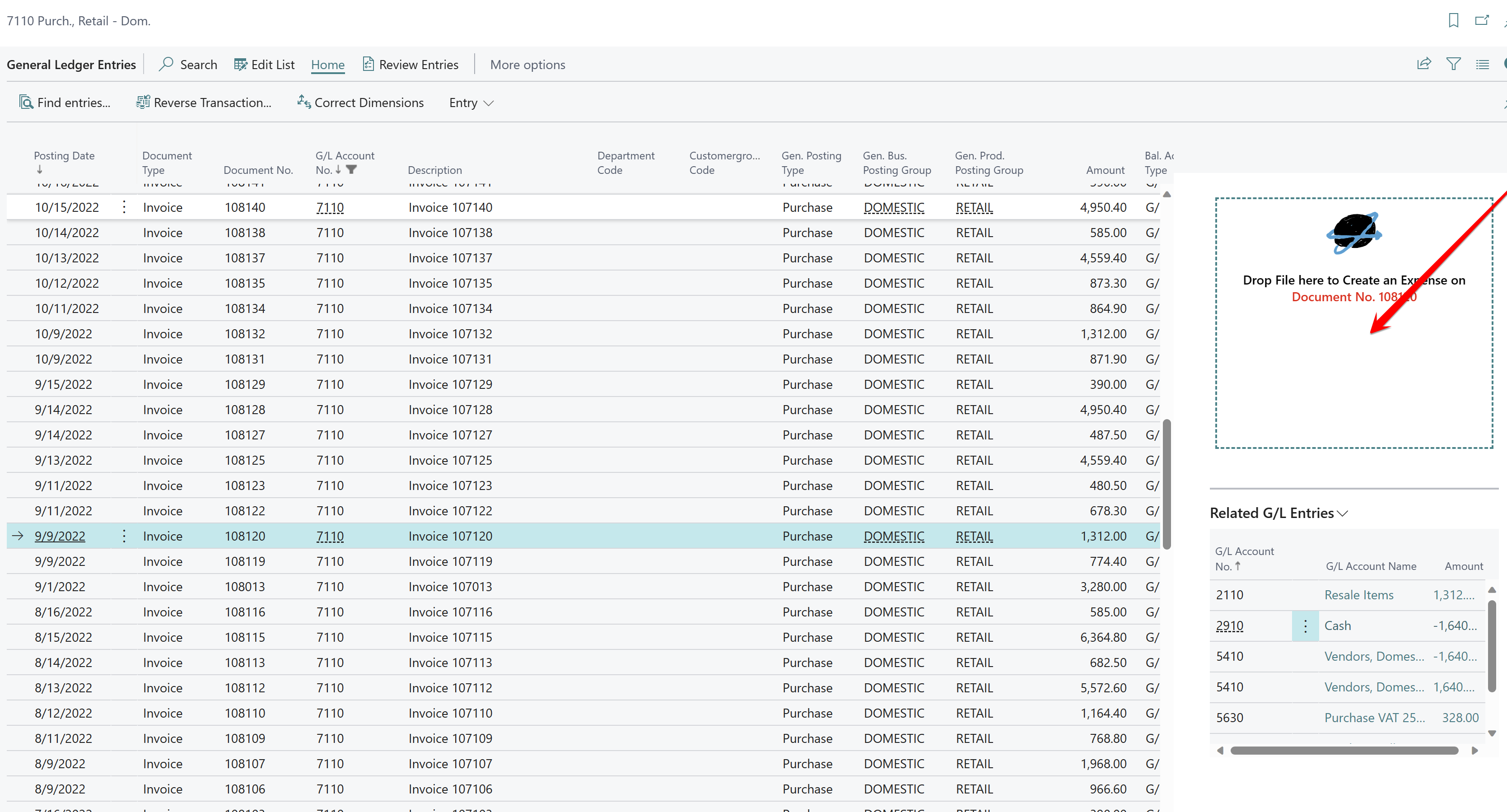Image resolution: width=1507 pixels, height=812 pixels.
Task: Expand the Entry dropdown menu
Action: point(471,103)
